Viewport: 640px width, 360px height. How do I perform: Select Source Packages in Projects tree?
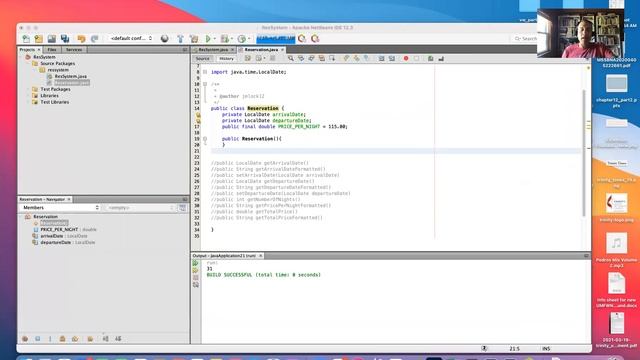[x=57, y=64]
